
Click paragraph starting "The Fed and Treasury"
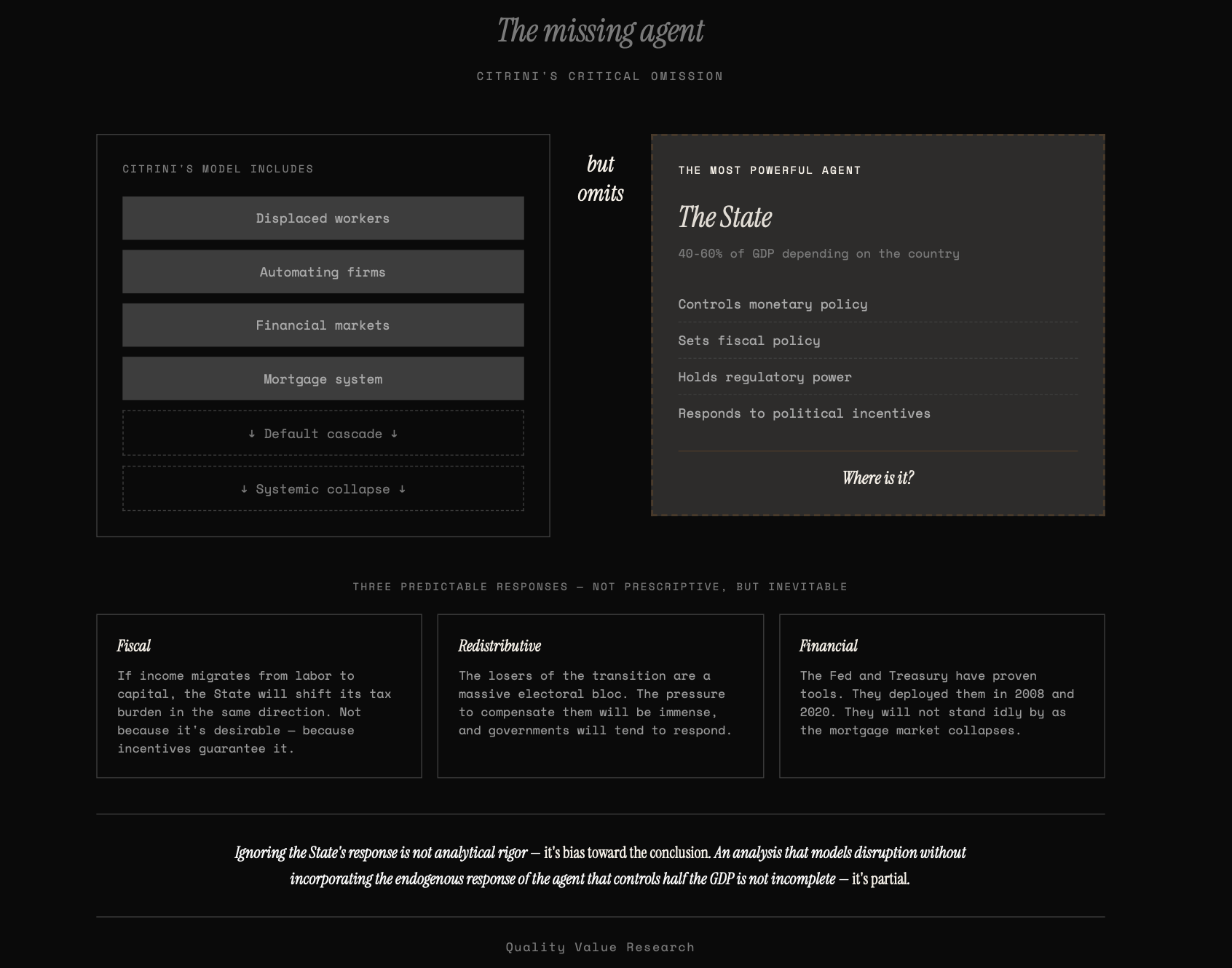[x=937, y=703]
